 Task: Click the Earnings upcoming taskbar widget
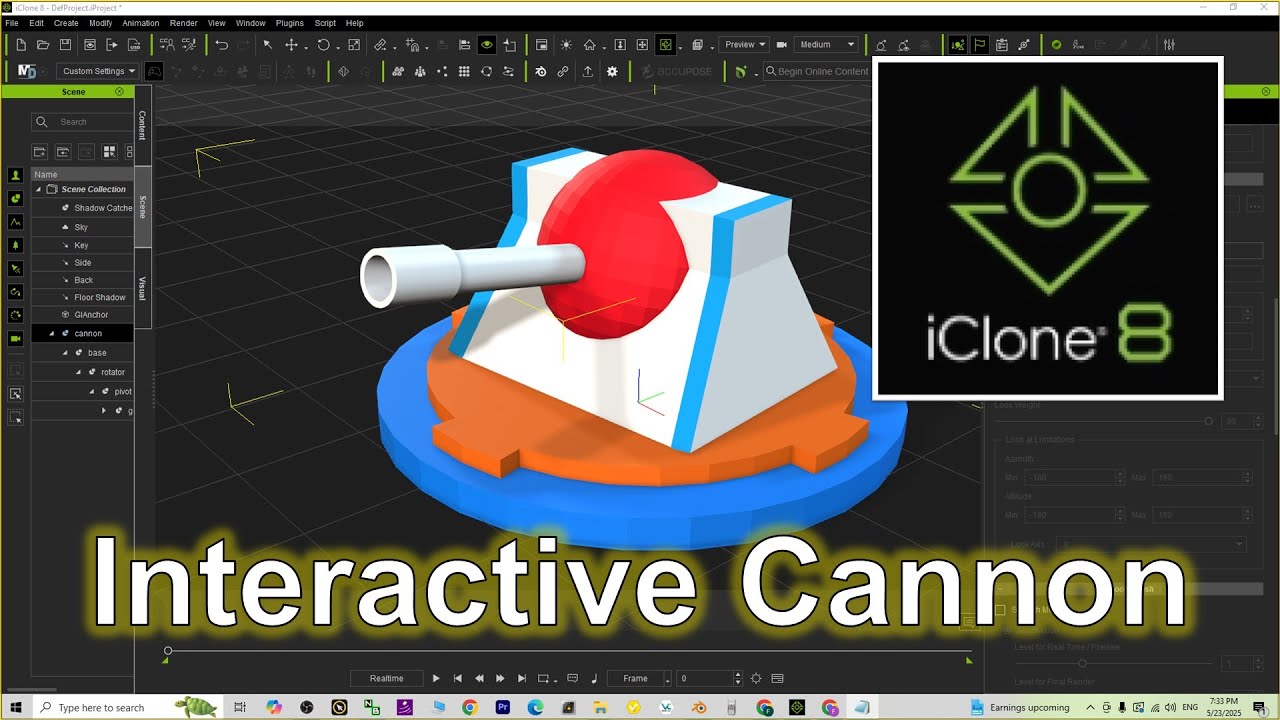[x=1019, y=707]
